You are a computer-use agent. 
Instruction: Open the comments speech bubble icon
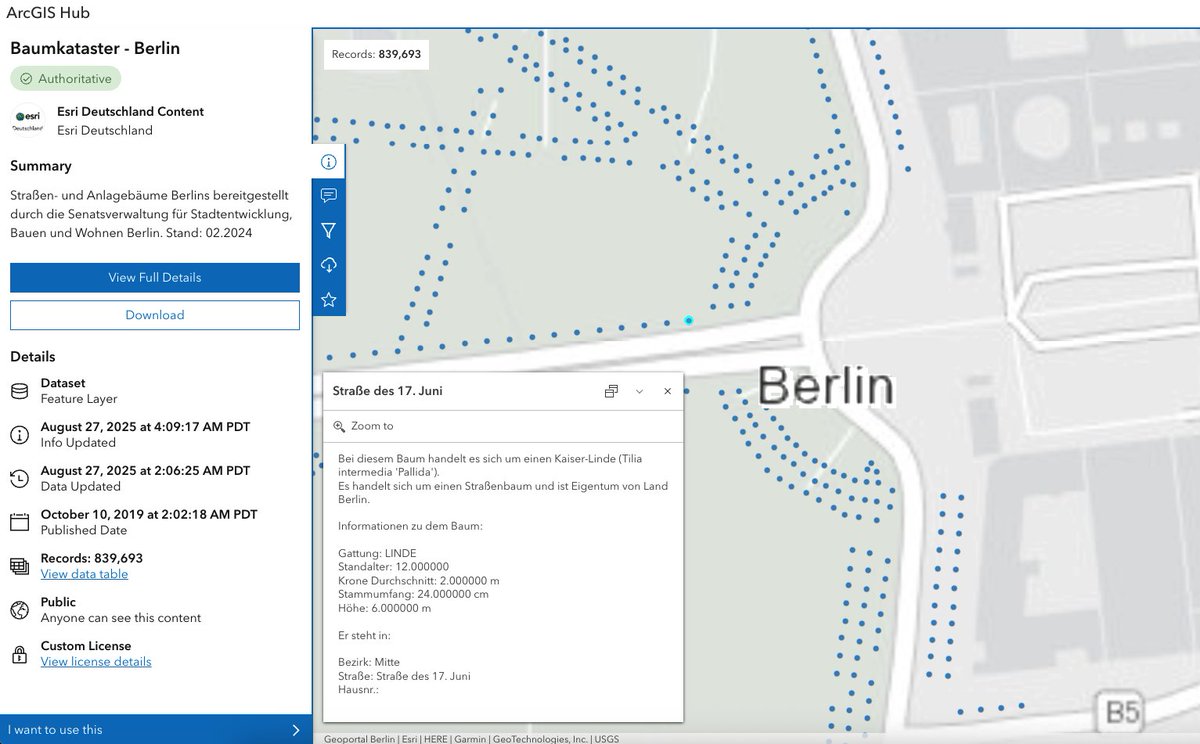pos(328,196)
